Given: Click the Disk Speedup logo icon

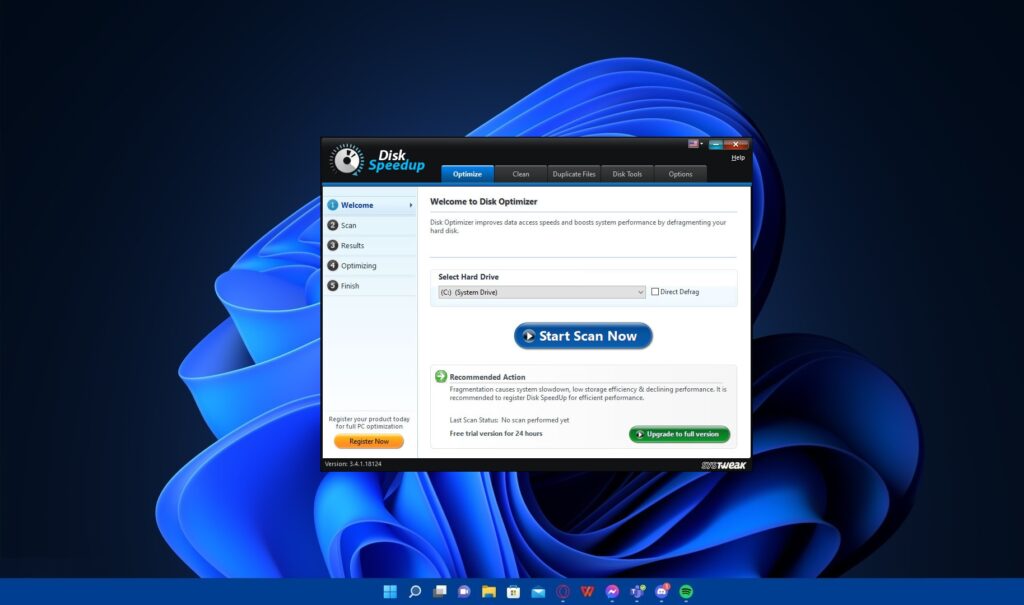Looking at the screenshot, I should tap(347, 160).
